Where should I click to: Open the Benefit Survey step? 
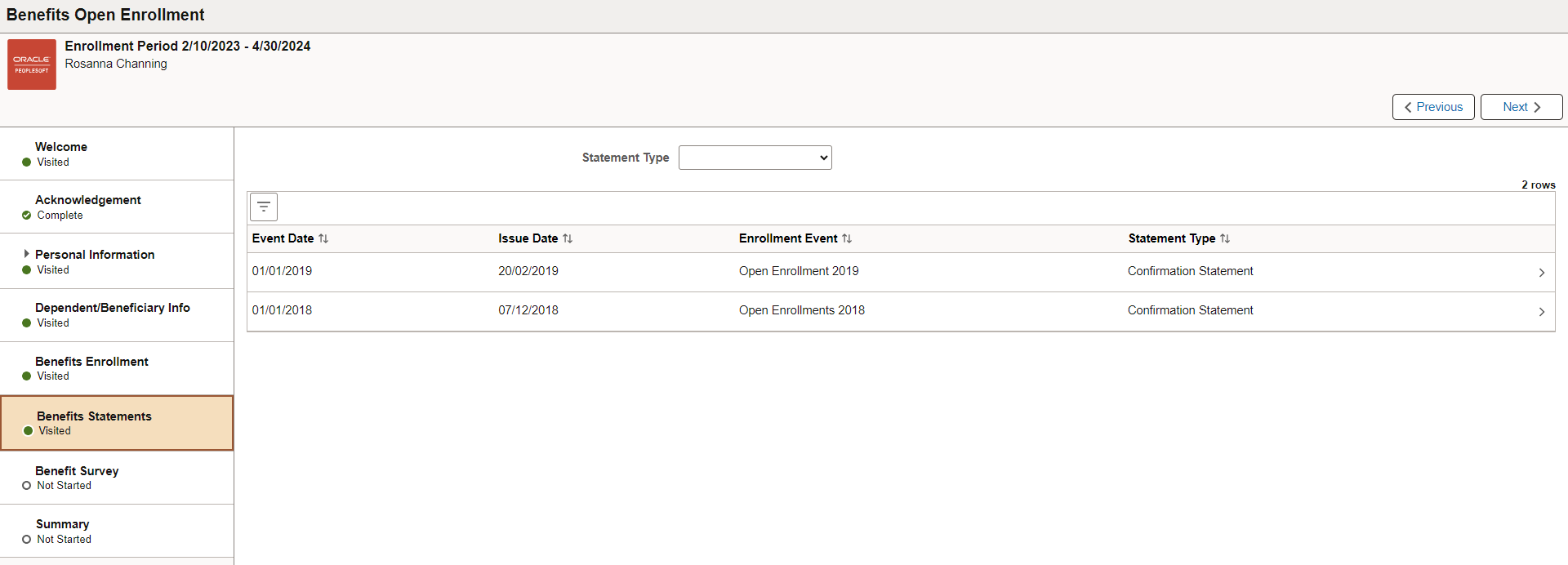coord(117,478)
